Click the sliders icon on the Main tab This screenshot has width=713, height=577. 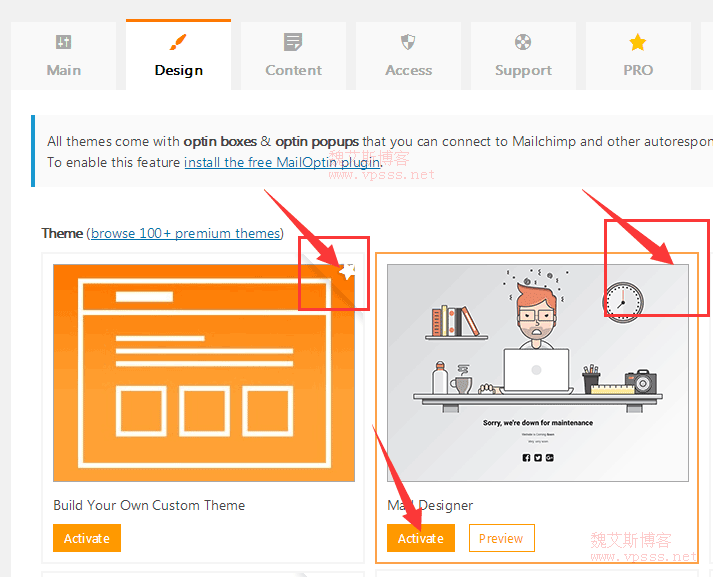point(63,42)
